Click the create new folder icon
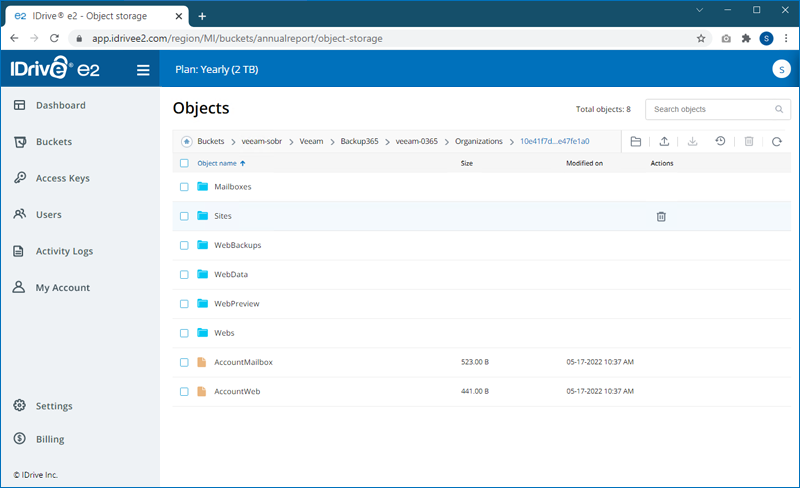The width and height of the screenshot is (800, 488). 636,141
